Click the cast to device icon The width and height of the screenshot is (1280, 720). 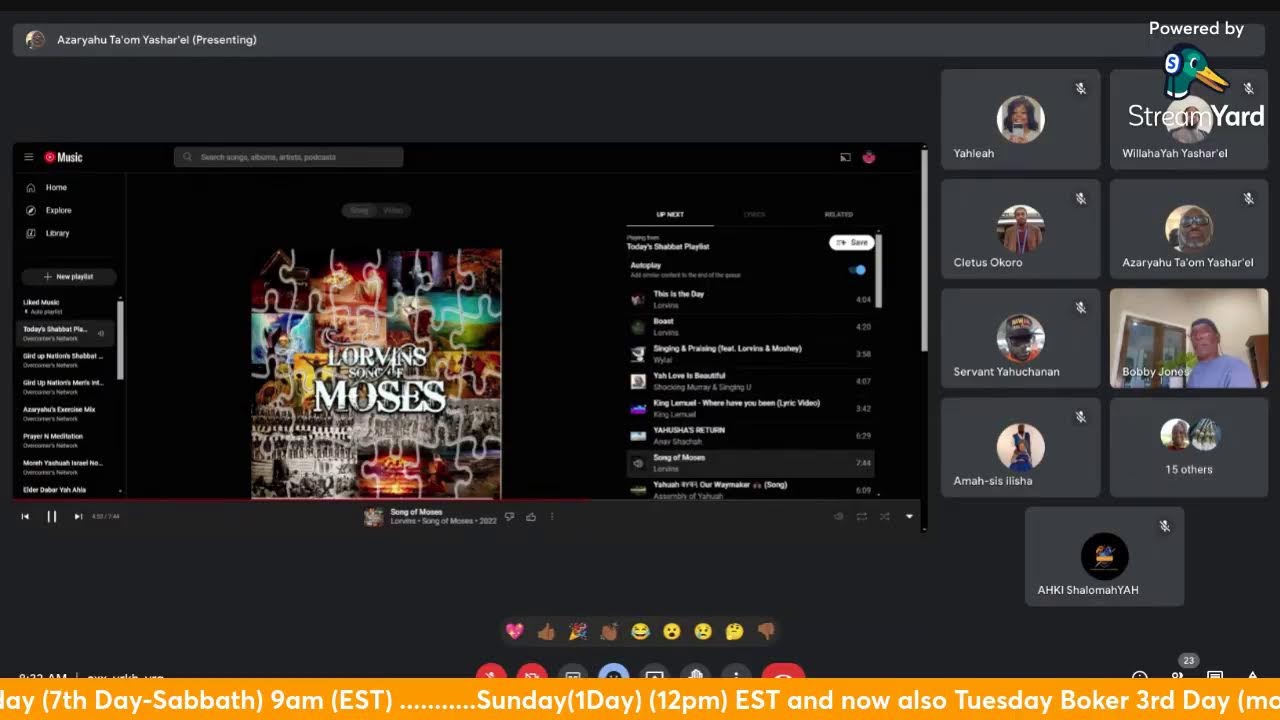(845, 157)
